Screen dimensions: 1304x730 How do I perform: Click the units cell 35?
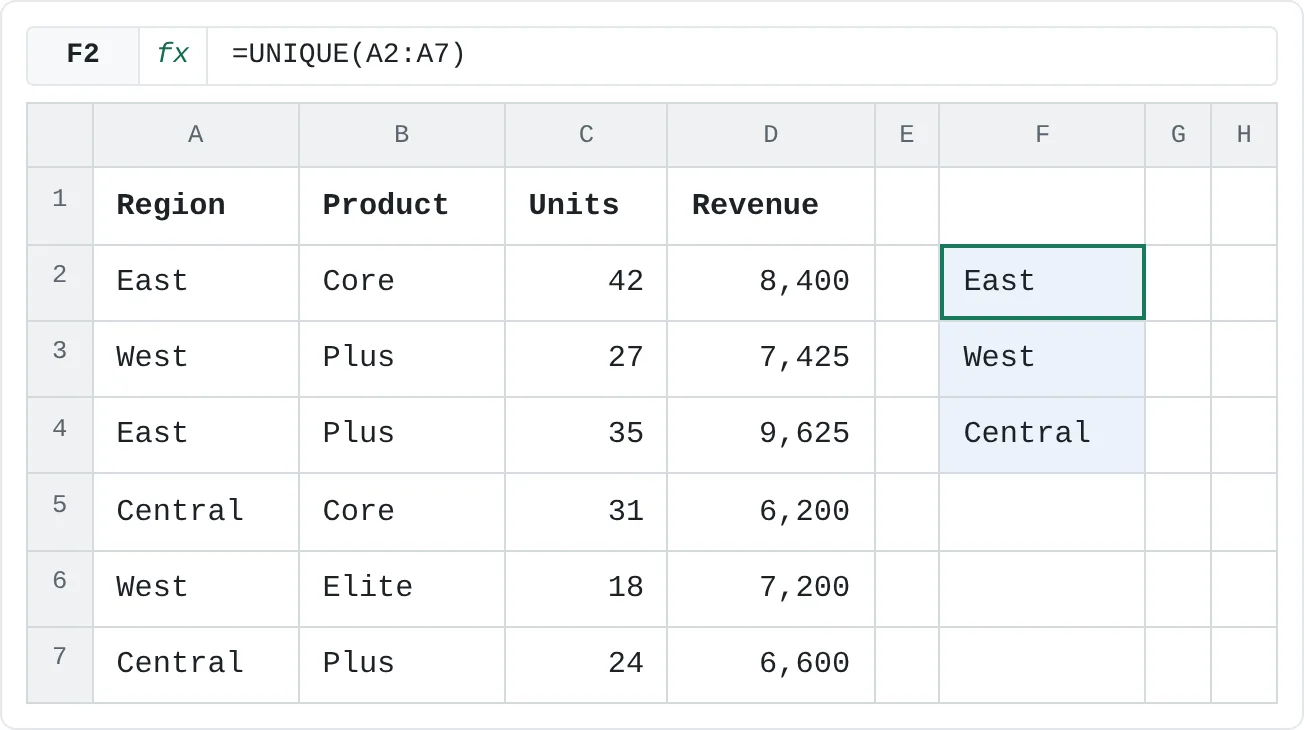click(586, 435)
